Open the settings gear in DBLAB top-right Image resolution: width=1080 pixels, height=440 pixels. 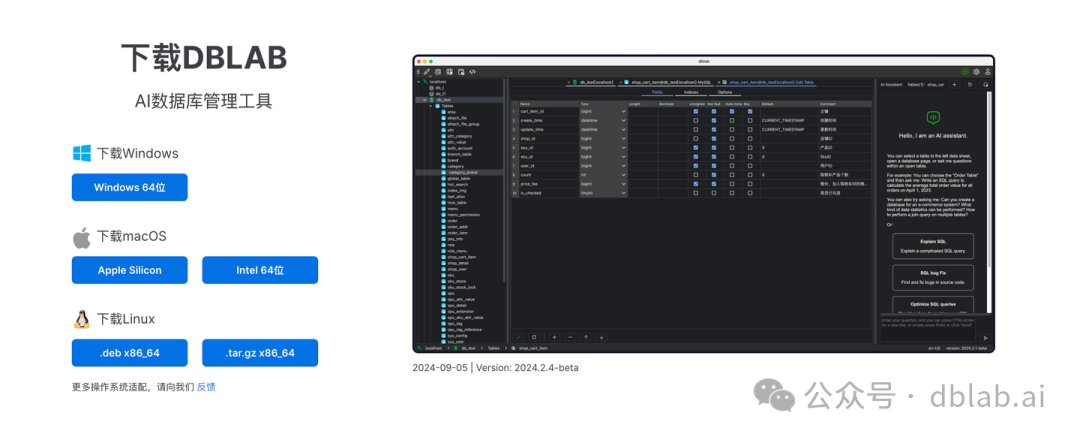(976, 72)
